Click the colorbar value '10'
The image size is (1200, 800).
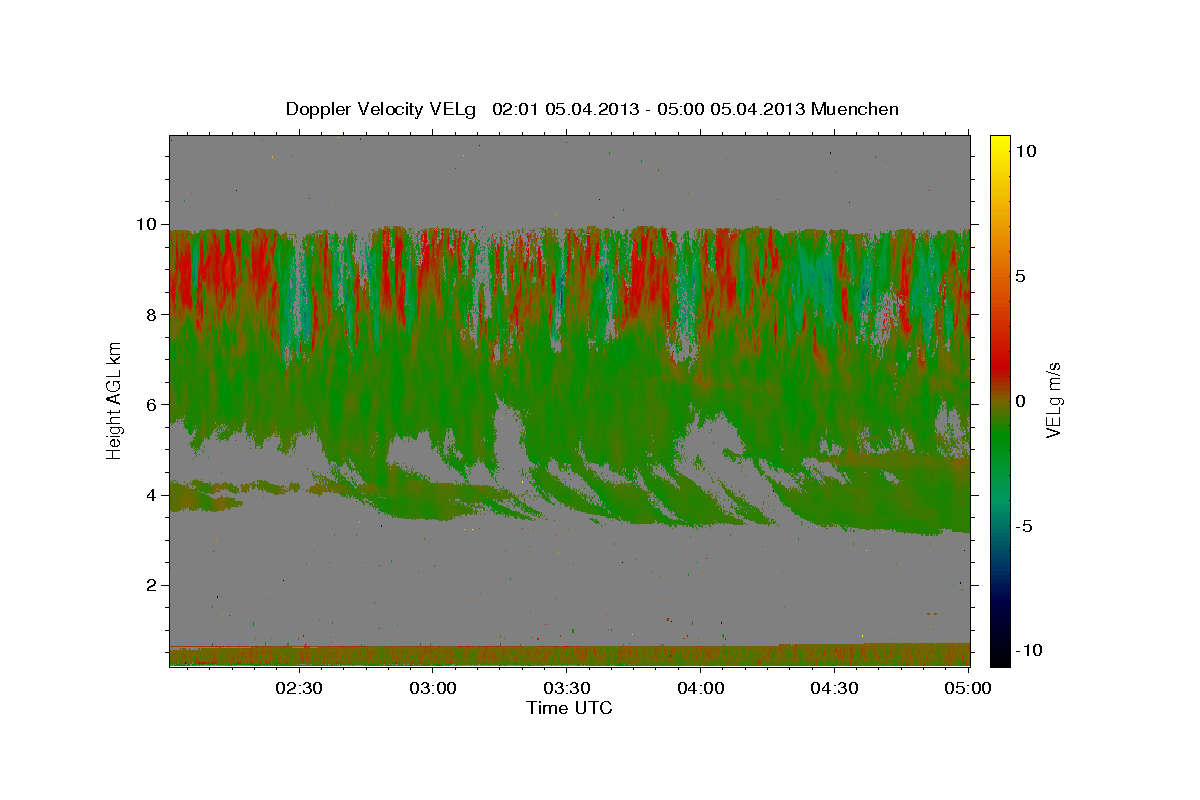point(1025,150)
